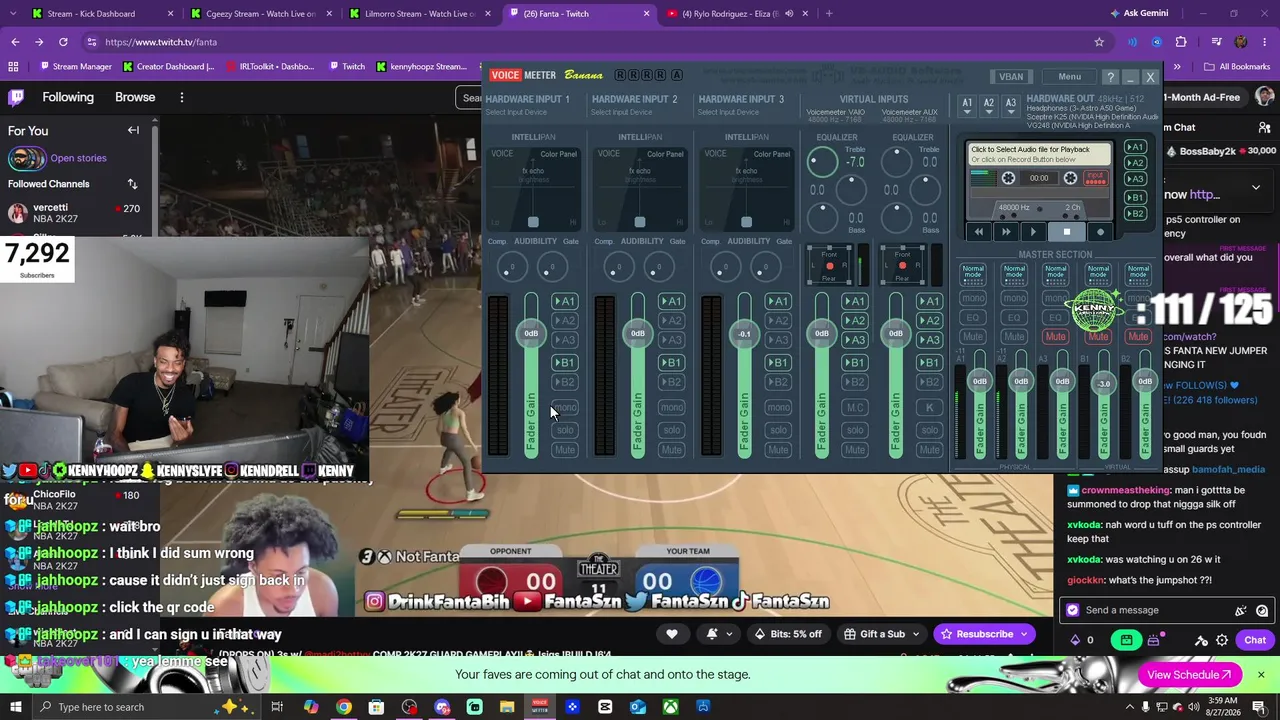Screen dimensions: 1280x720
Task: Switch to the Lilmorro Stream tab
Action: pos(419,14)
